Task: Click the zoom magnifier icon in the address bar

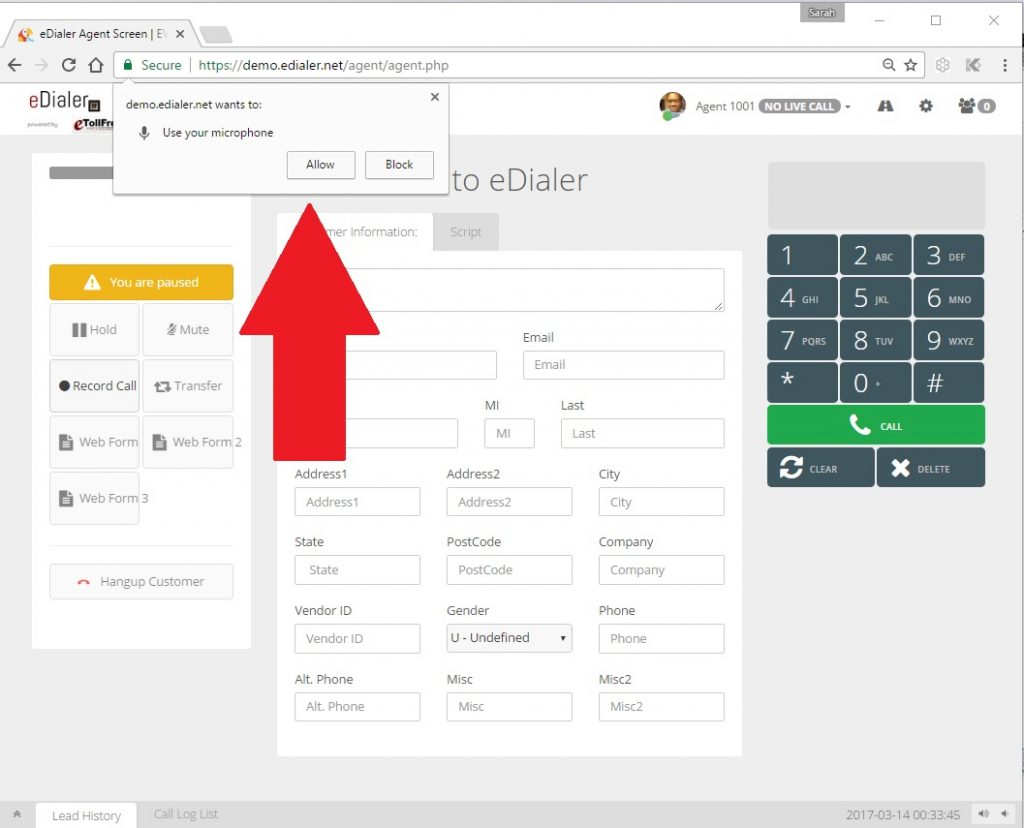Action: [x=889, y=65]
